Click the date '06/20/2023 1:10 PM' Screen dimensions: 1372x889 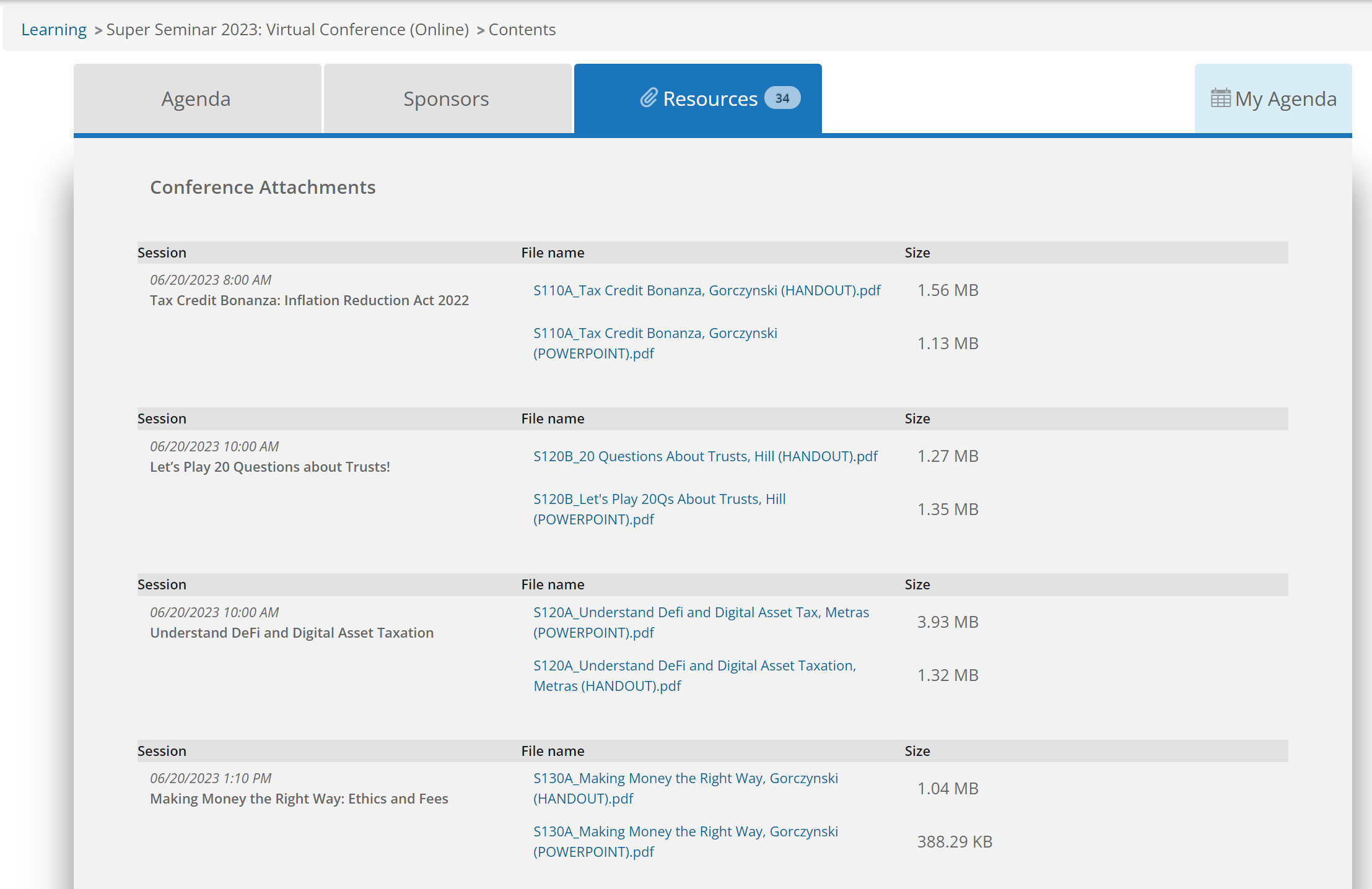point(211,778)
